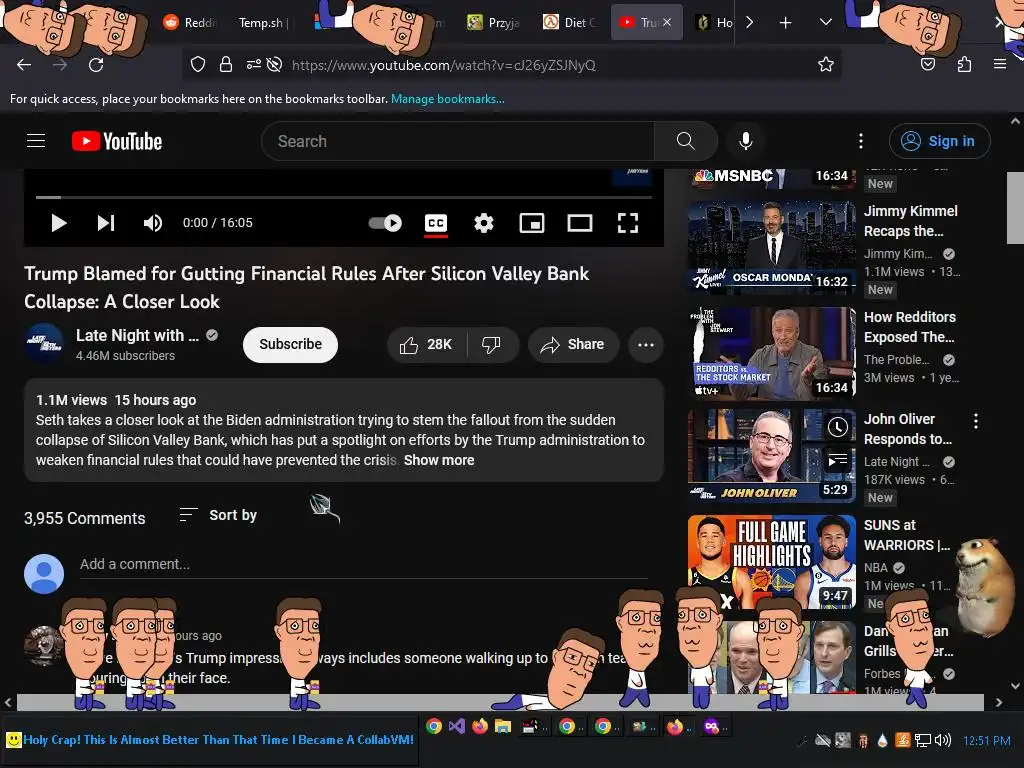The width and height of the screenshot is (1024, 768).
Task: Open Firefox application menu
Action: click(999, 65)
